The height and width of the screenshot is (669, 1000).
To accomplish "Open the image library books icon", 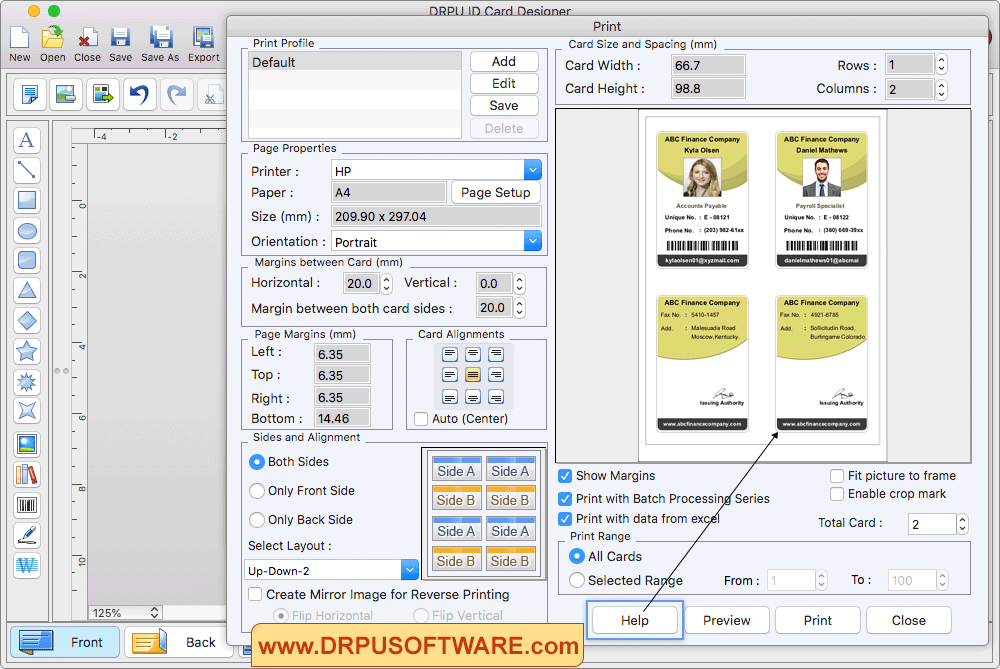I will (27, 474).
